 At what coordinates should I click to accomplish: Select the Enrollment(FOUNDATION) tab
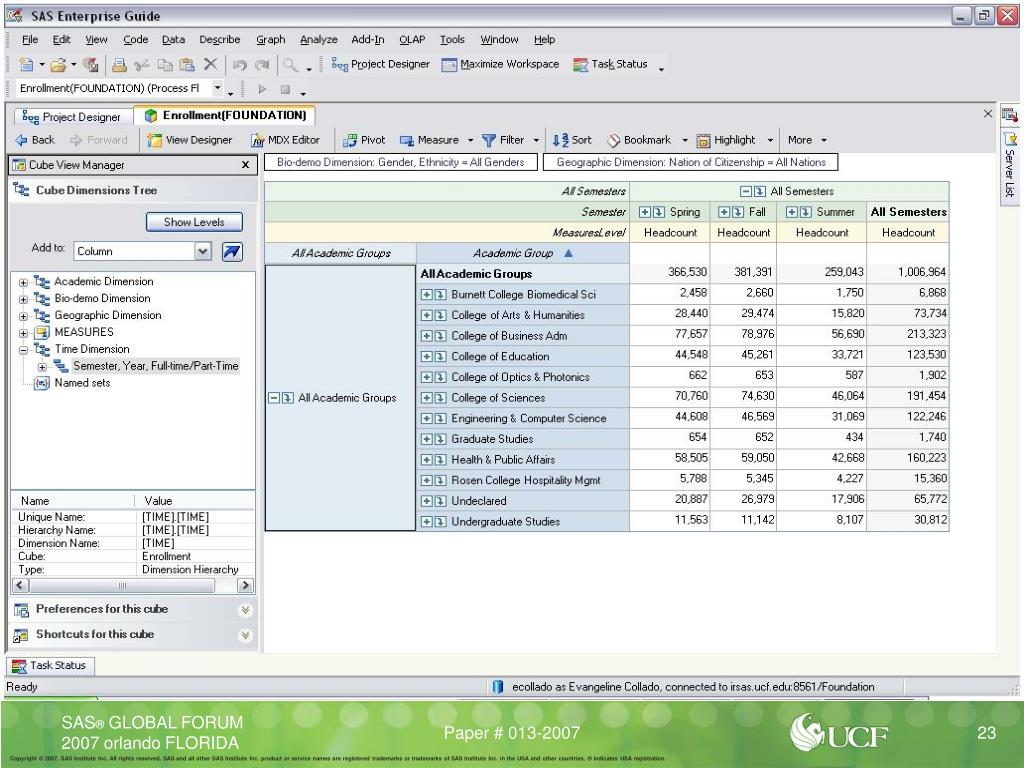(x=225, y=116)
